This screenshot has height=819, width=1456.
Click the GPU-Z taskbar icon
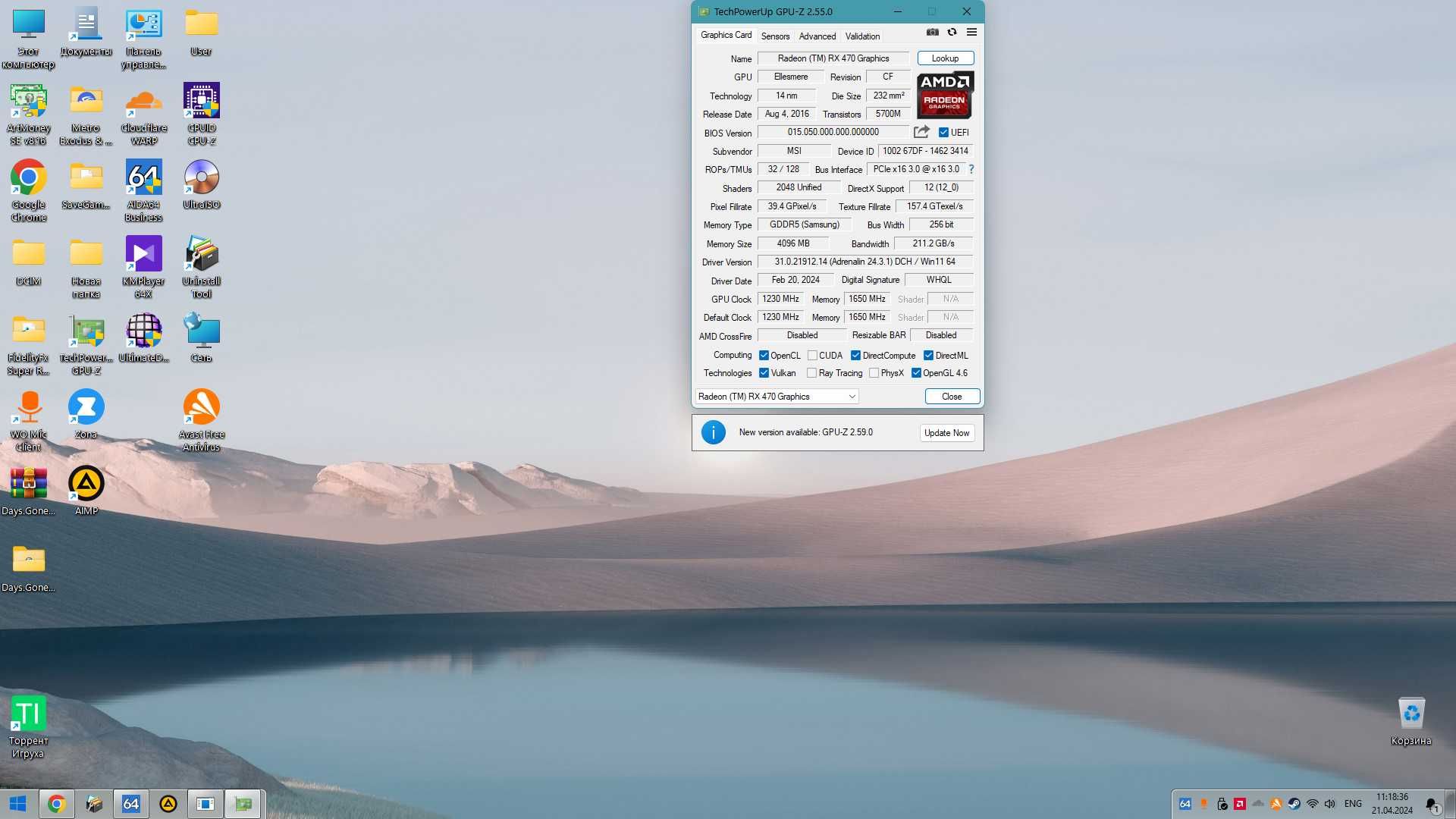click(x=243, y=804)
